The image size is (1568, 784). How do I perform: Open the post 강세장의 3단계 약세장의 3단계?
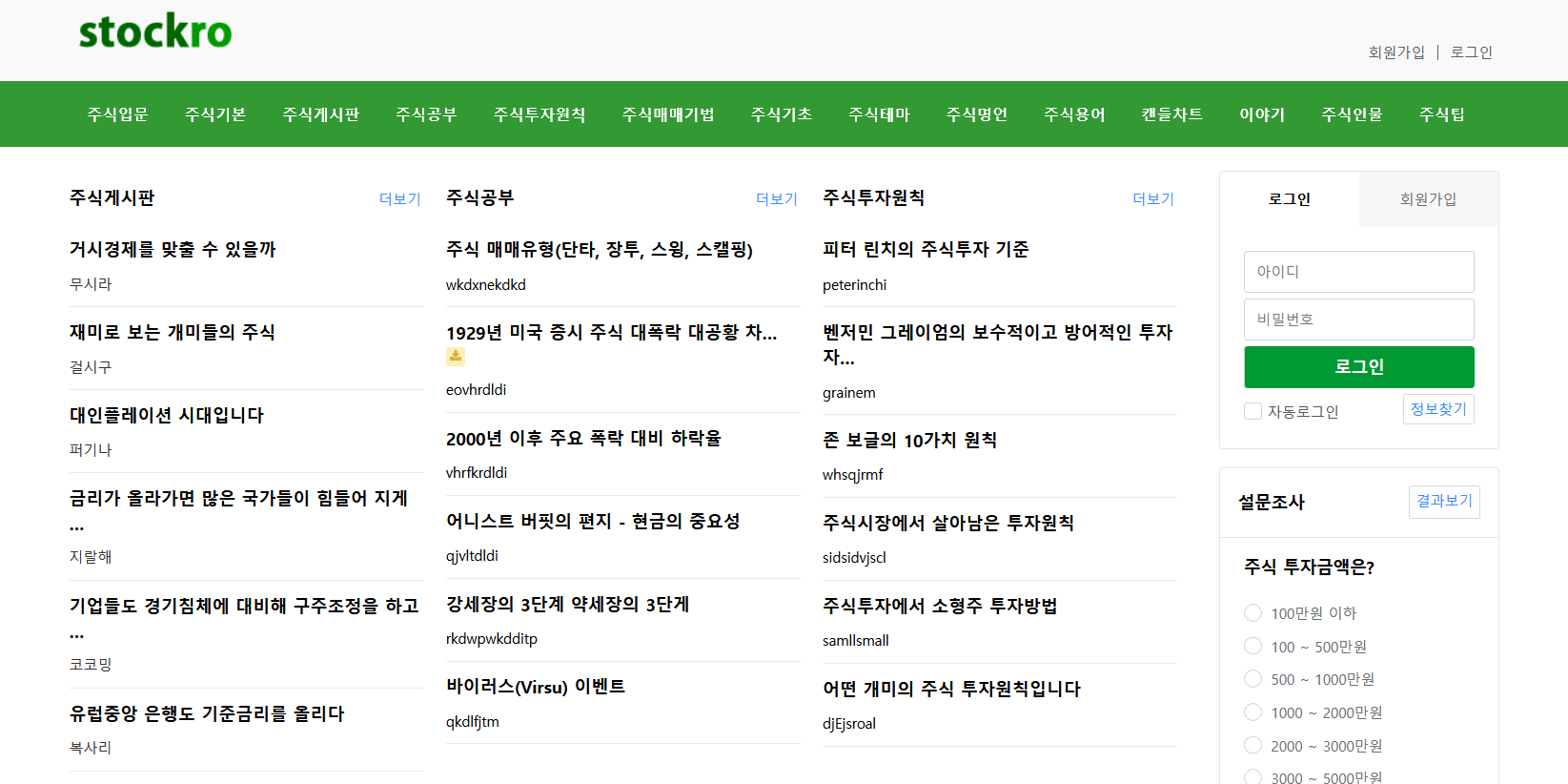(x=568, y=605)
